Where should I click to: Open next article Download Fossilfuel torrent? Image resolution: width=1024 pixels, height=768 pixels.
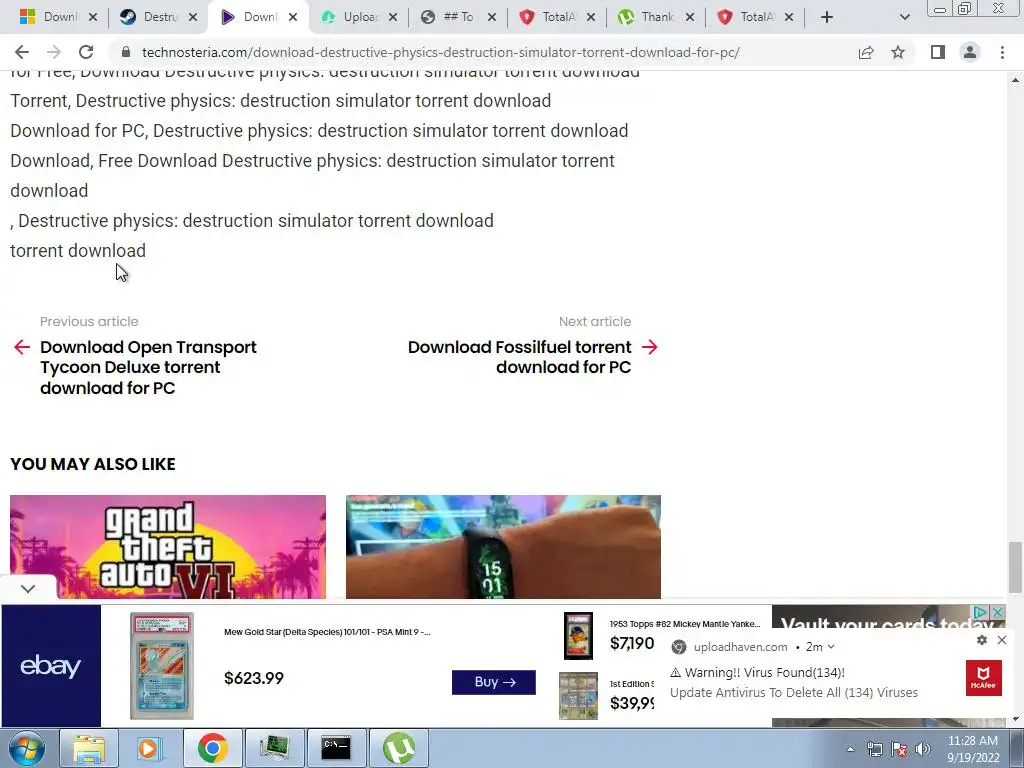pos(519,357)
